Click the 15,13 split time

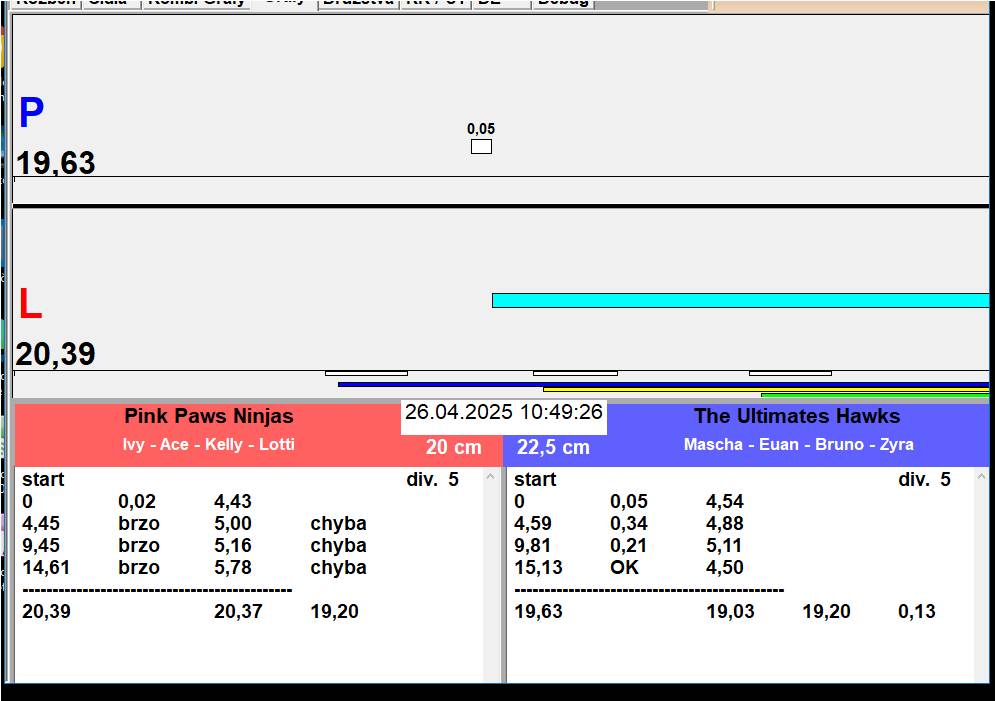(x=538, y=568)
